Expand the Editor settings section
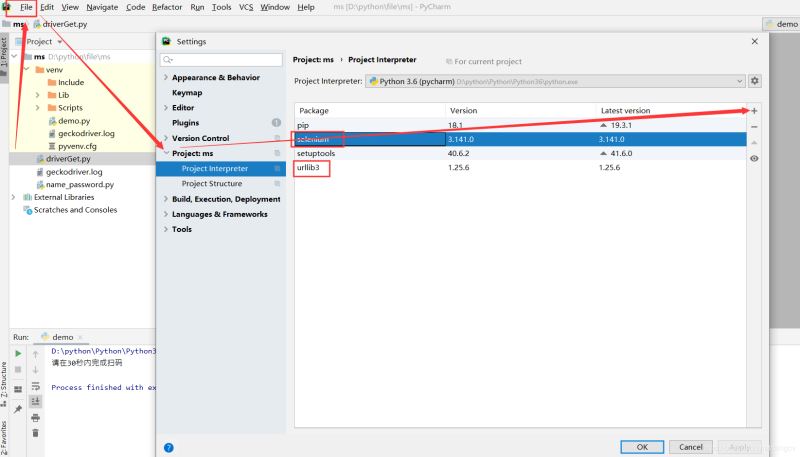The image size is (800, 457). click(166, 108)
